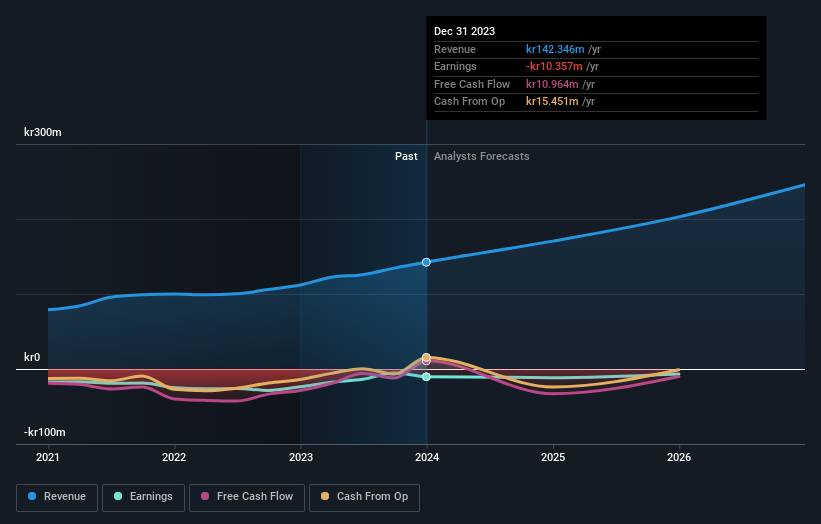
Task: Click the Past label on chart
Action: point(406,157)
